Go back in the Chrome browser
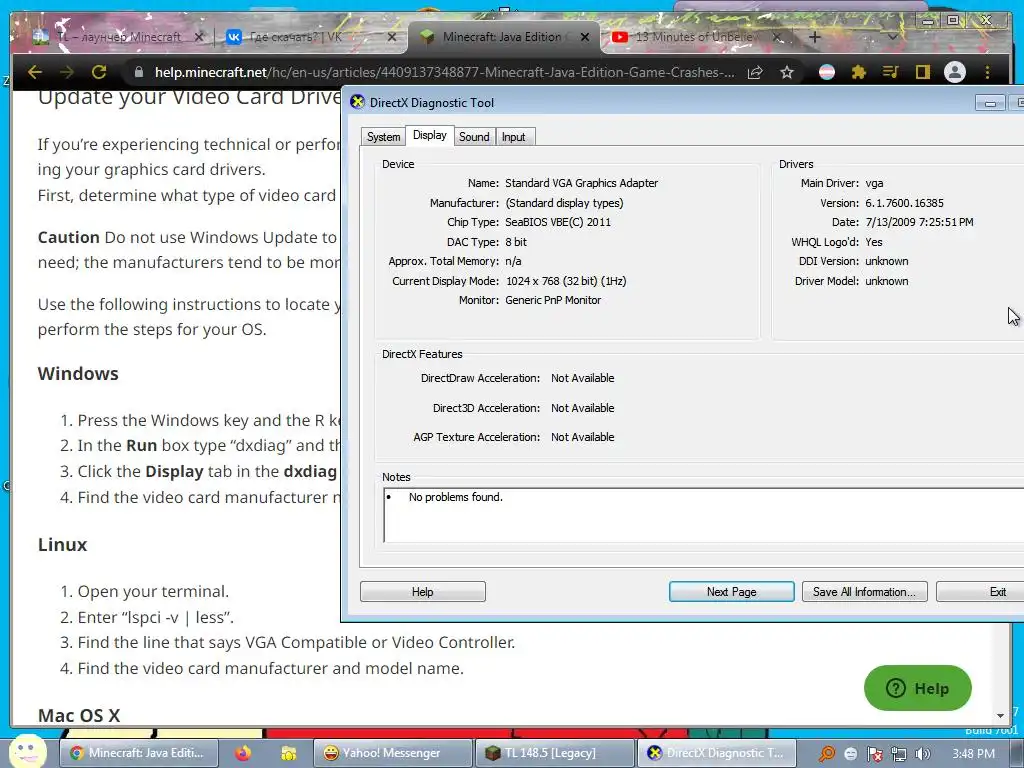1024x768 pixels. tap(35, 72)
